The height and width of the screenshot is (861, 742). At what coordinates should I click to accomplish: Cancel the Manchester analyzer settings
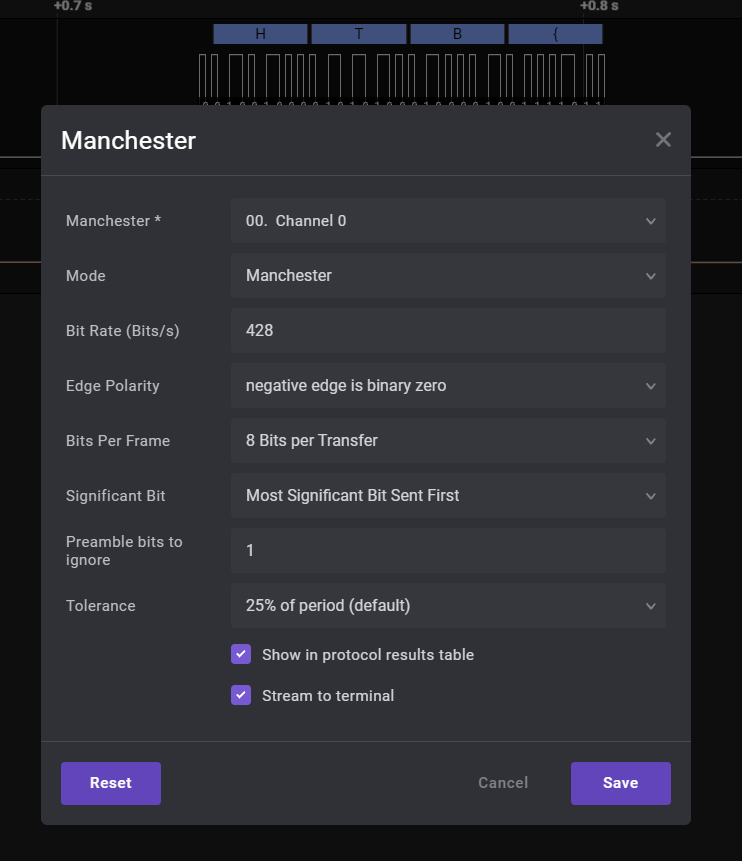tap(503, 783)
